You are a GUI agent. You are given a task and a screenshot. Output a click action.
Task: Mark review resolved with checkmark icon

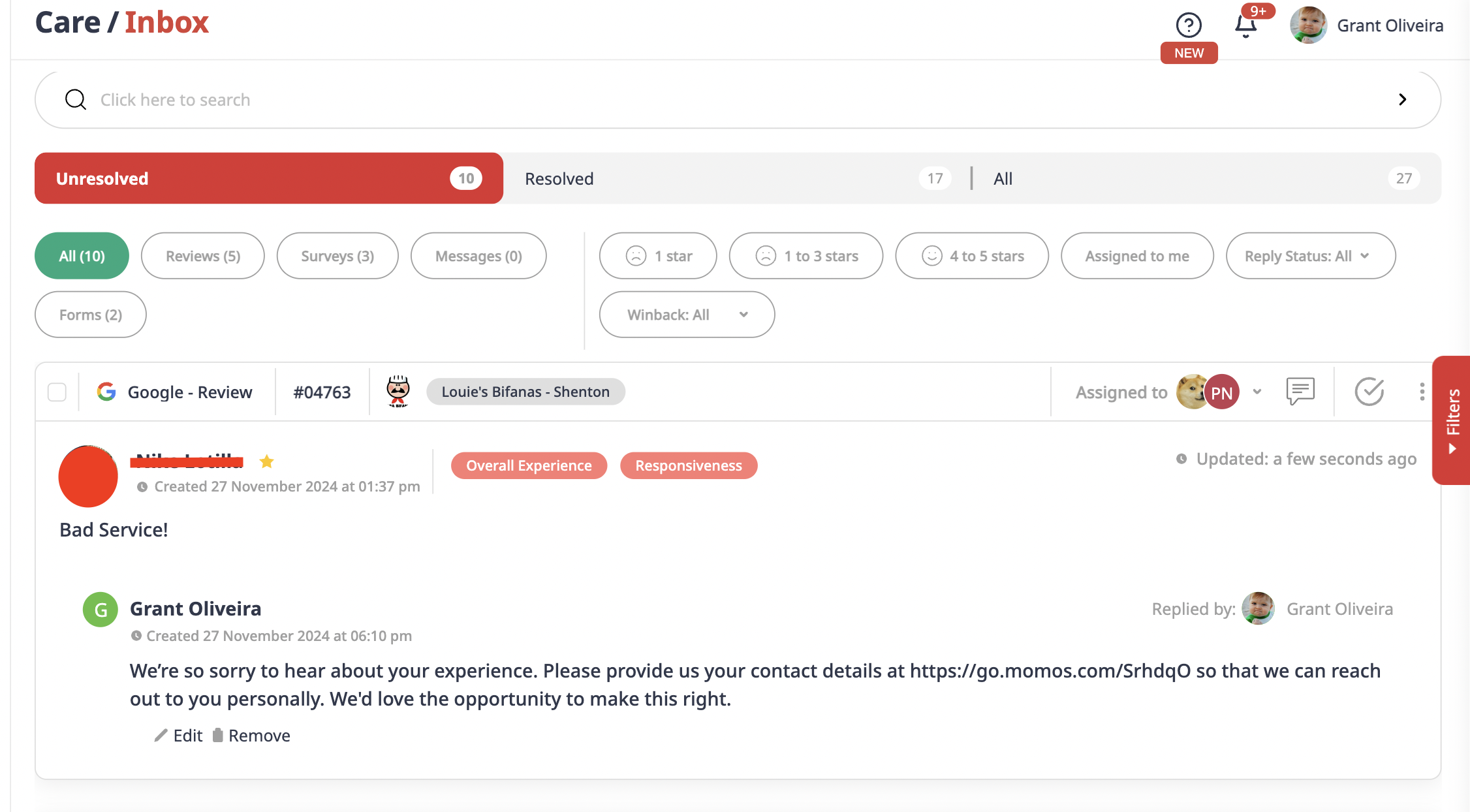pyautogui.click(x=1369, y=392)
